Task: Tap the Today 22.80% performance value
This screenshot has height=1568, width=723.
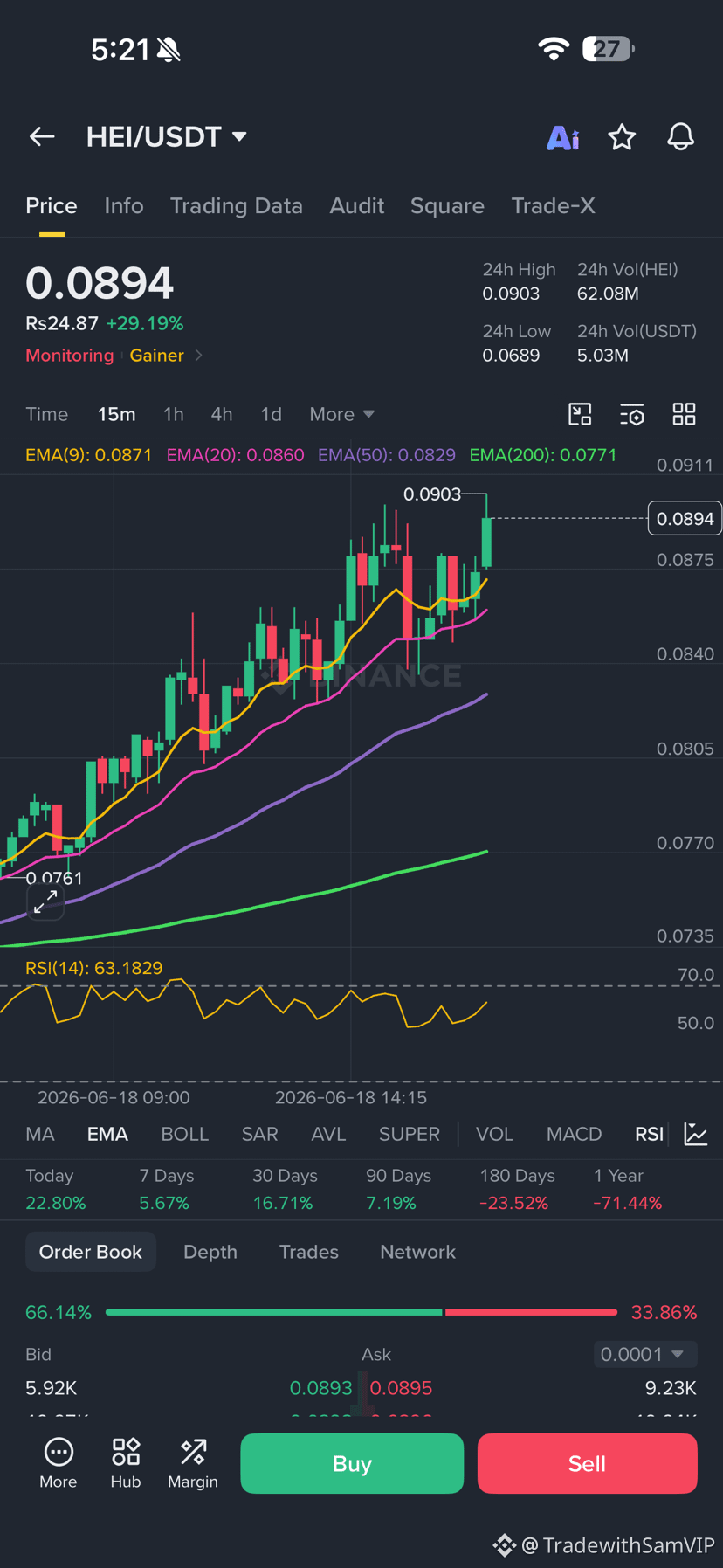Action: (x=56, y=1203)
